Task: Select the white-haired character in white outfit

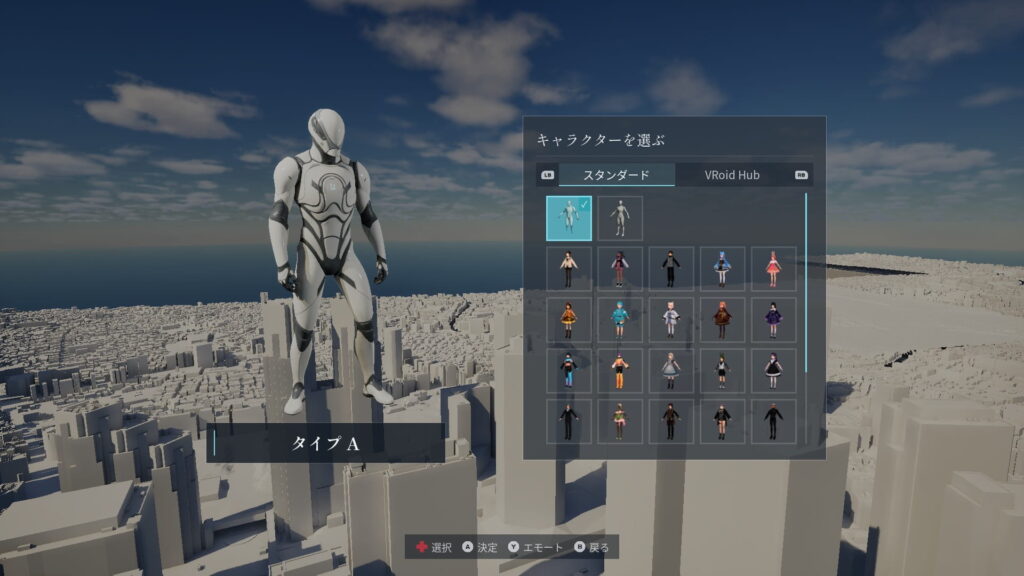Action: click(x=671, y=320)
